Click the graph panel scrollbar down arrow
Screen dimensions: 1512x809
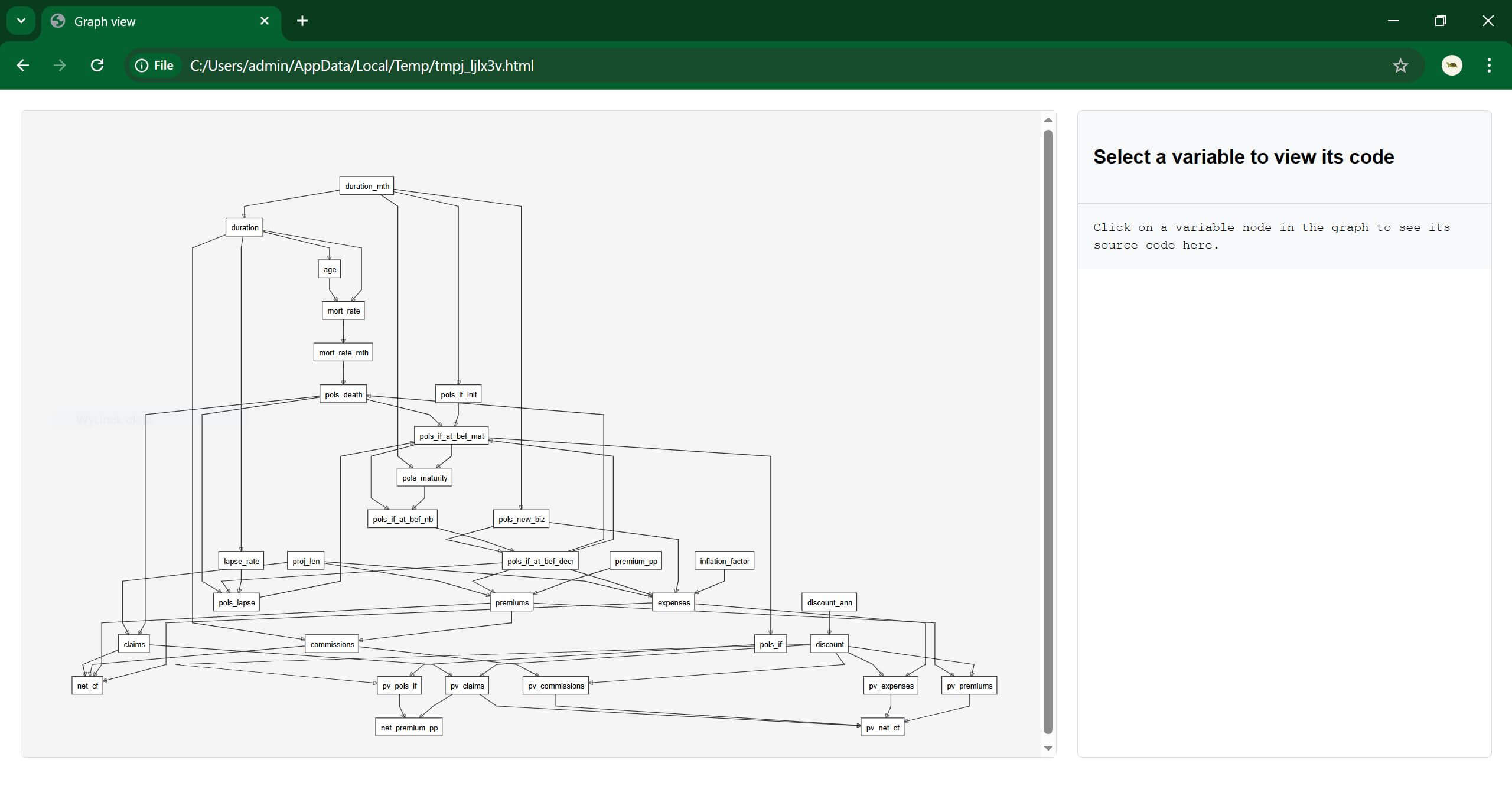[x=1048, y=748]
